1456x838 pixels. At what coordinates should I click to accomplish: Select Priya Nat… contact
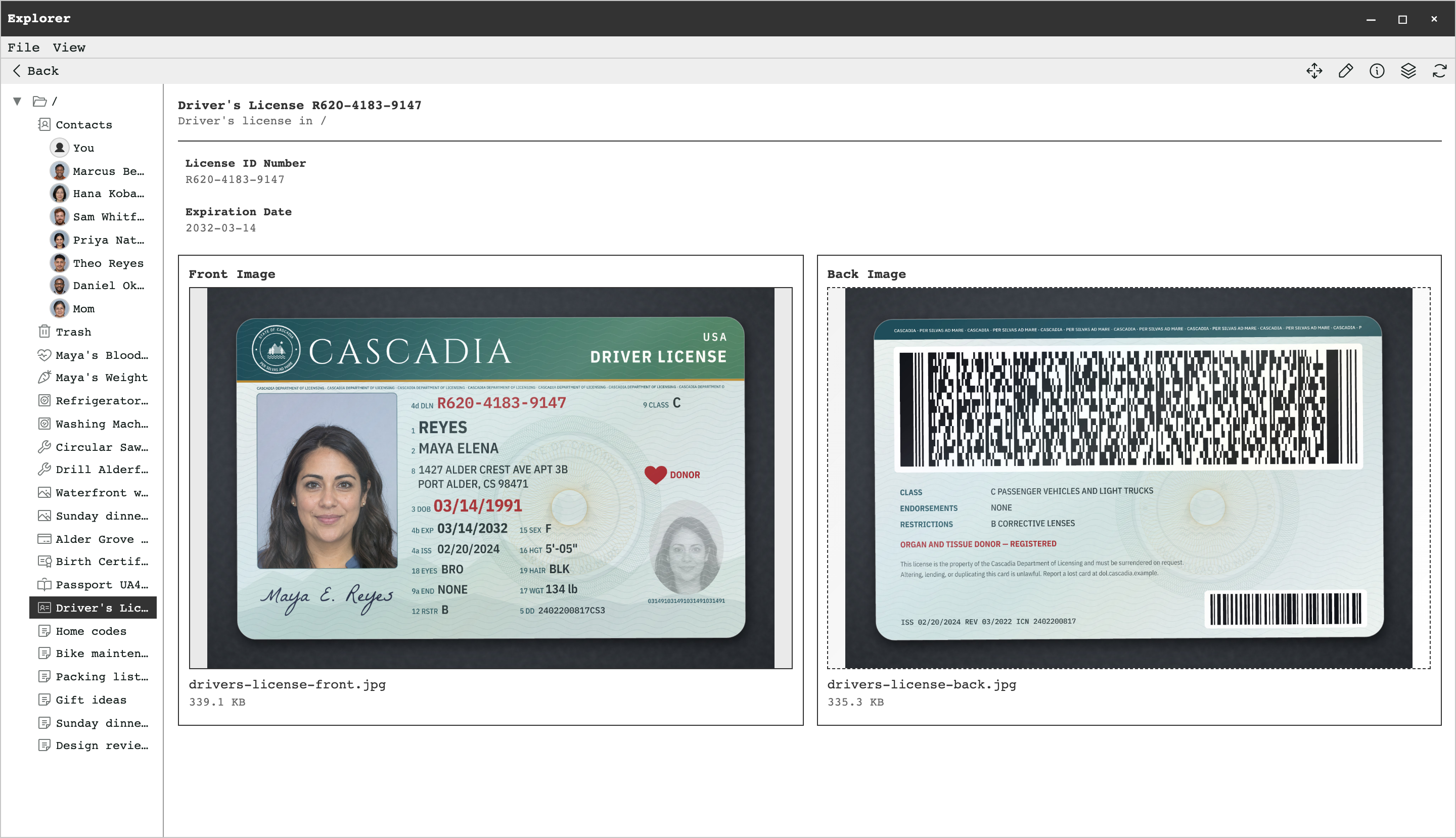click(x=93, y=240)
